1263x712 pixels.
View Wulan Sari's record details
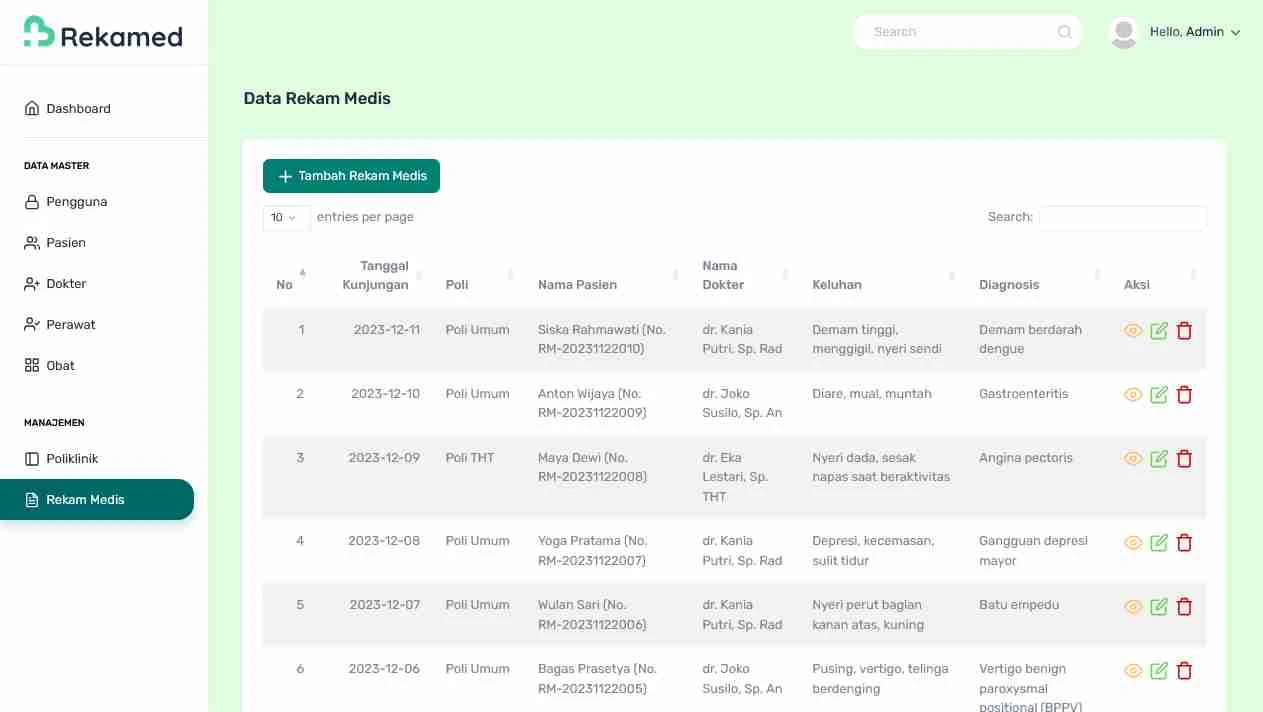tap(1133, 607)
